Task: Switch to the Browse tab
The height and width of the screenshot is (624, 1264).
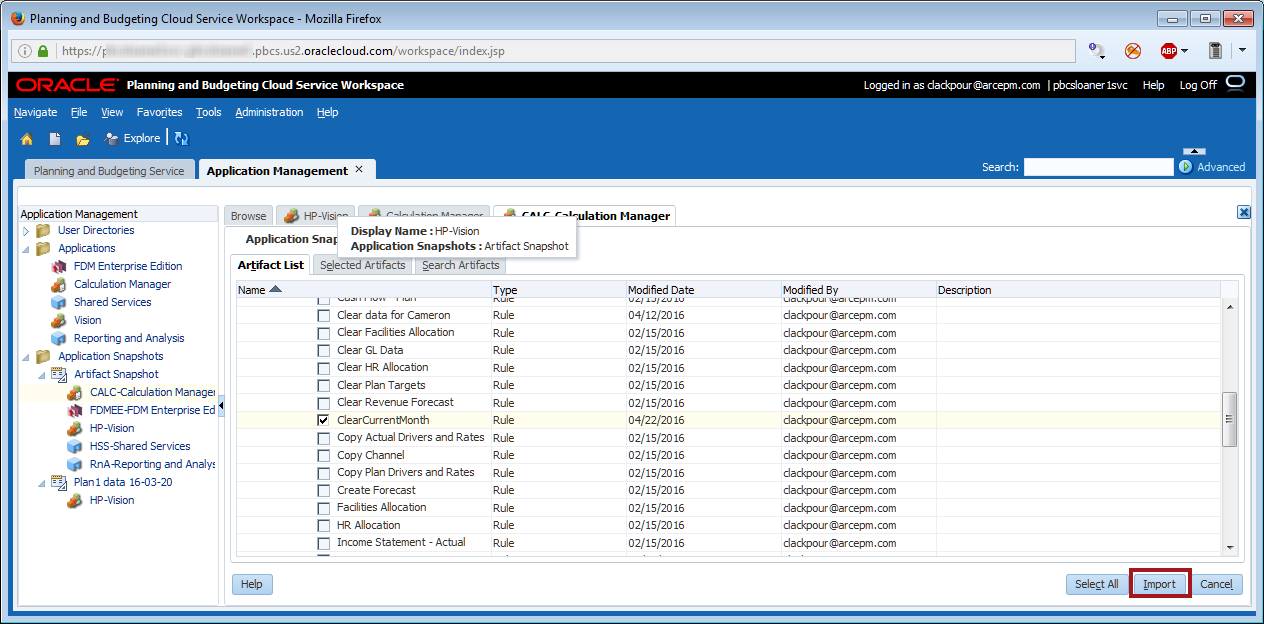Action: coord(248,215)
